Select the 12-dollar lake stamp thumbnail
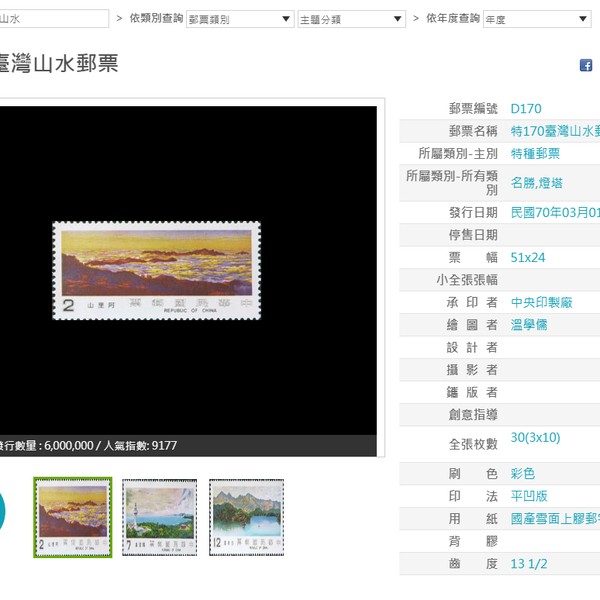This screenshot has height=600, width=600. tap(246, 517)
